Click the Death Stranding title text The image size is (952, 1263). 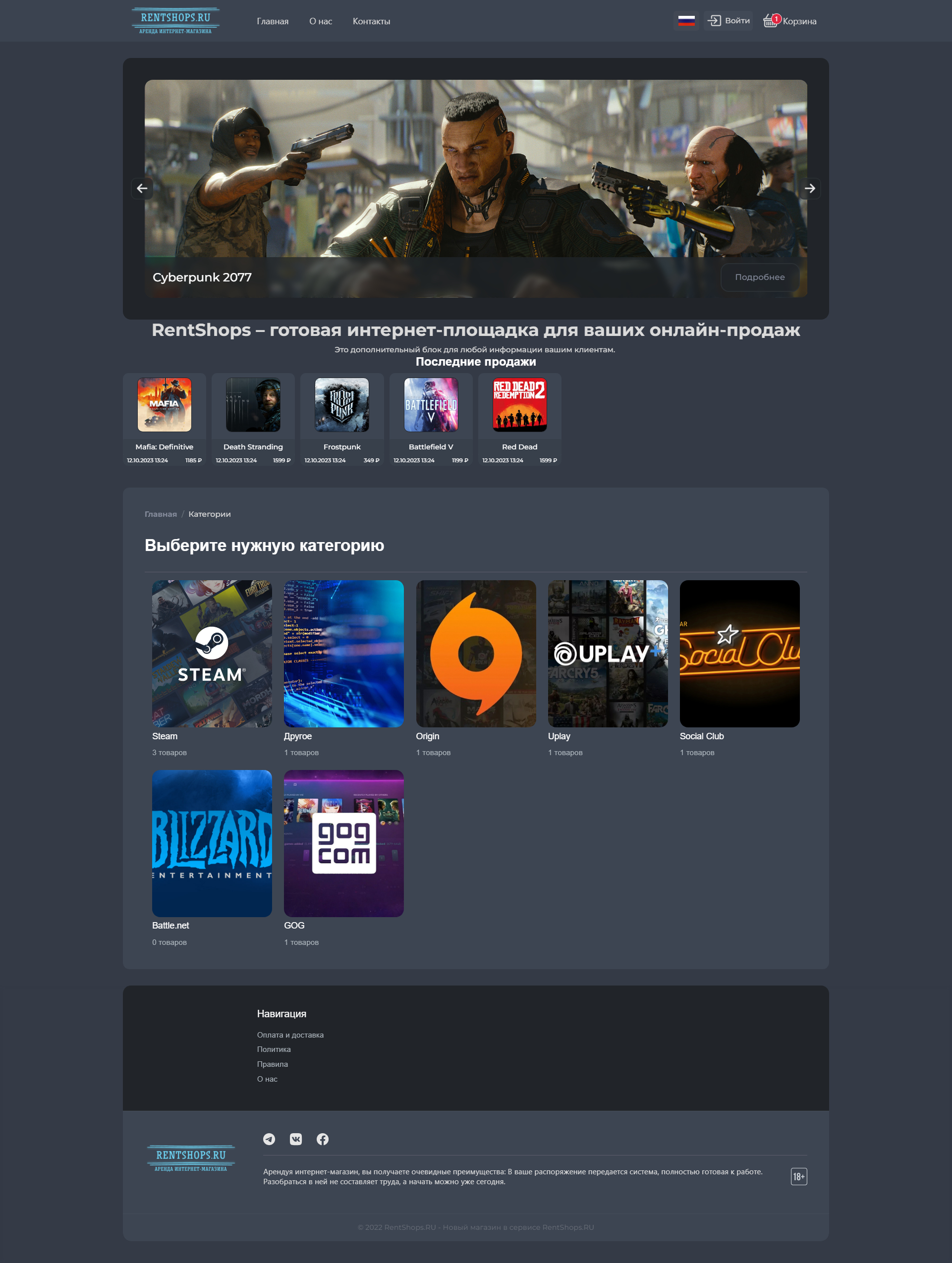pyautogui.click(x=253, y=447)
